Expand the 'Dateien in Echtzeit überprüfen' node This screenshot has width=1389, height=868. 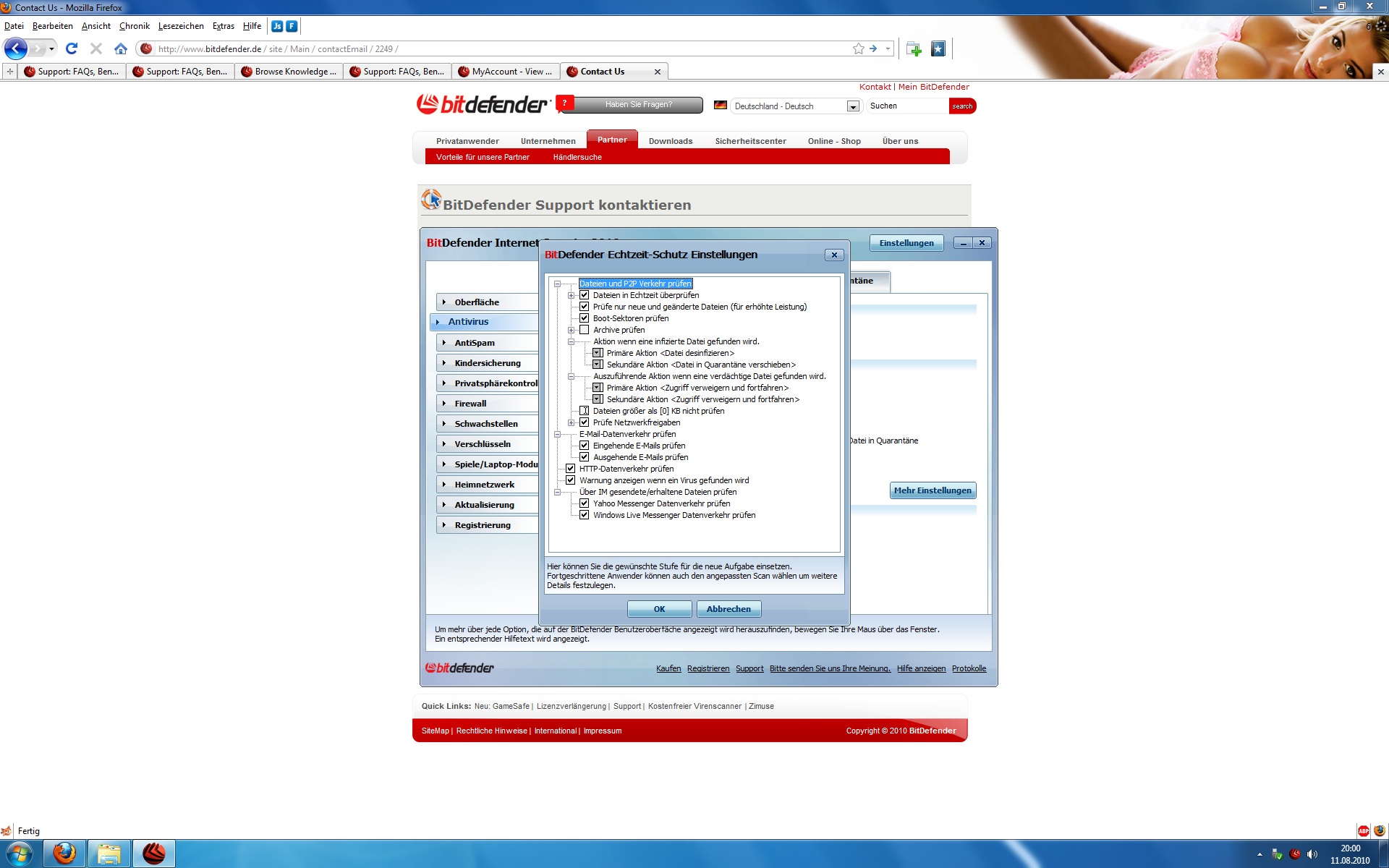[571, 295]
